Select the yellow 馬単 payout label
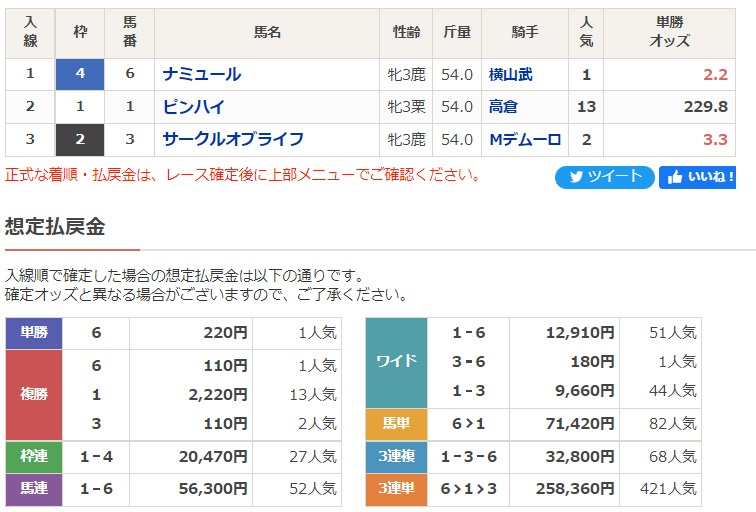This screenshot has width=756, height=512. click(396, 423)
